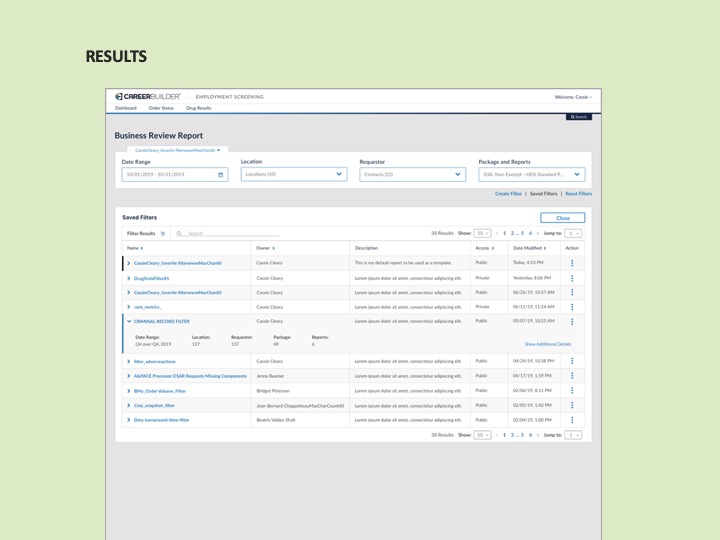Sort by the Name column arrows
720x540 pixels.
[142, 248]
